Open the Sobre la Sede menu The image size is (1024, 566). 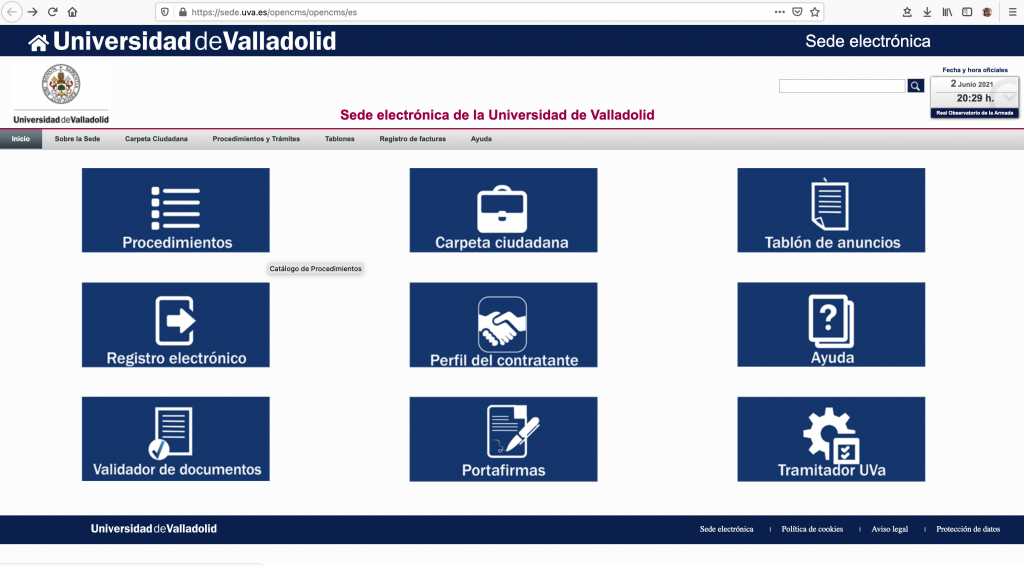click(77, 138)
